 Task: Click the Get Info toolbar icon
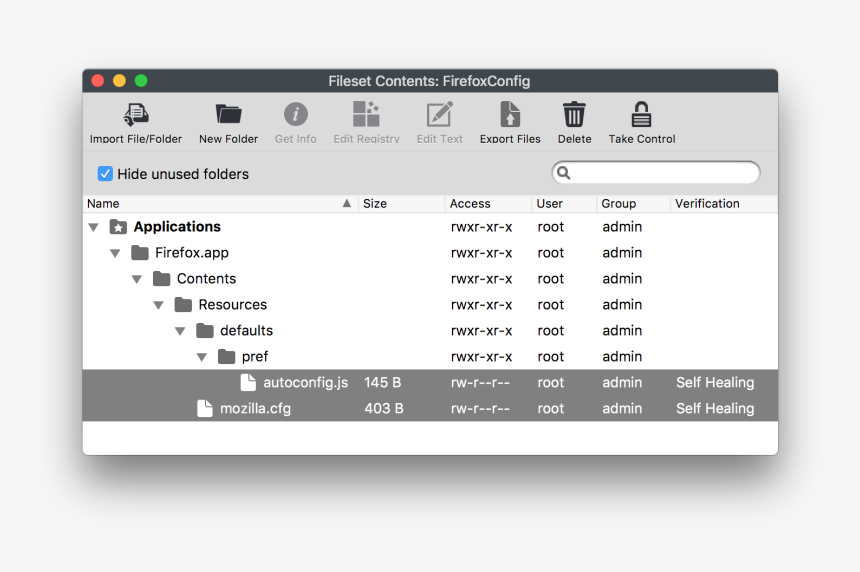click(296, 114)
